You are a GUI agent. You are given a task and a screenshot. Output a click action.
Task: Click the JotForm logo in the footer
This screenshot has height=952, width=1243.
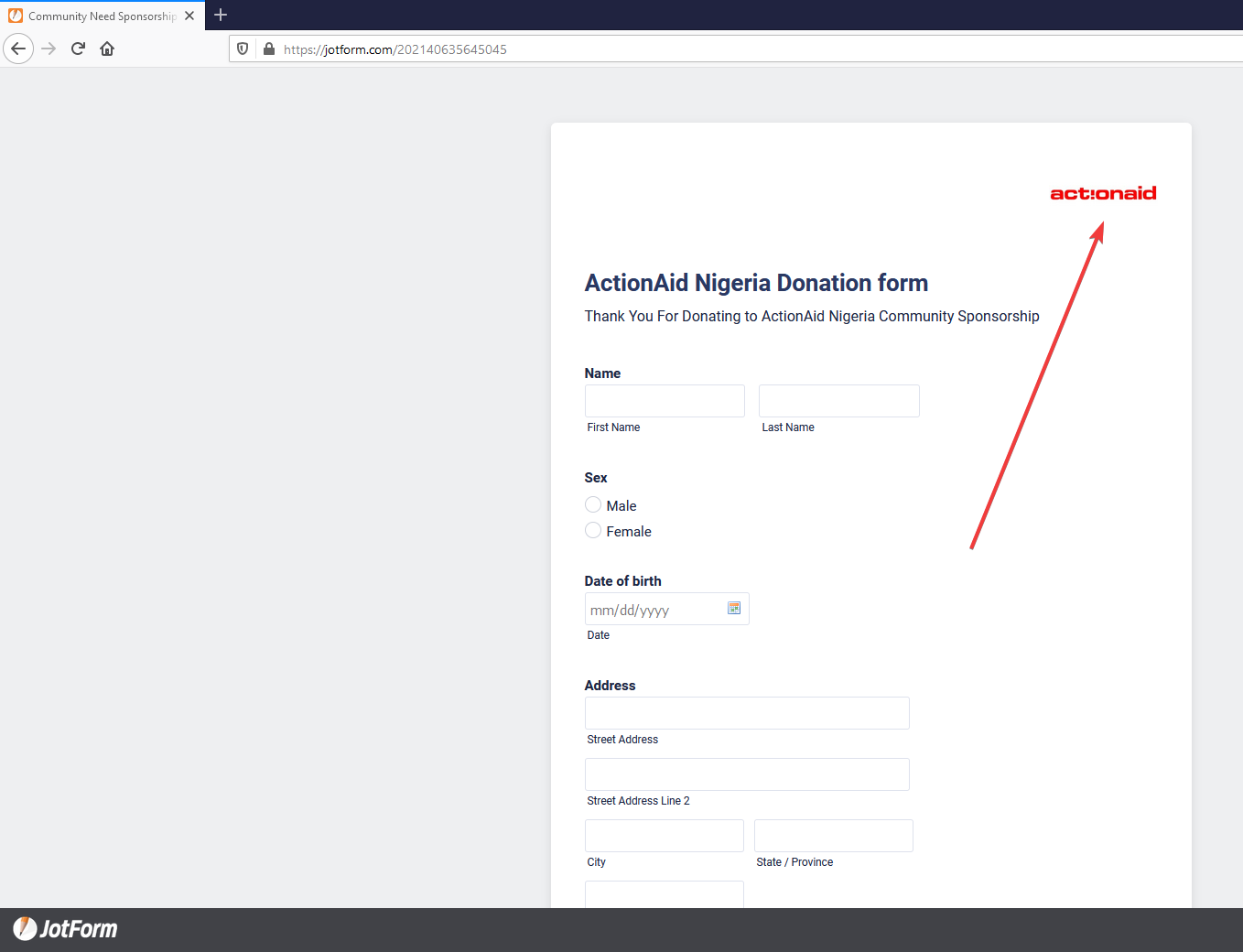(65, 928)
